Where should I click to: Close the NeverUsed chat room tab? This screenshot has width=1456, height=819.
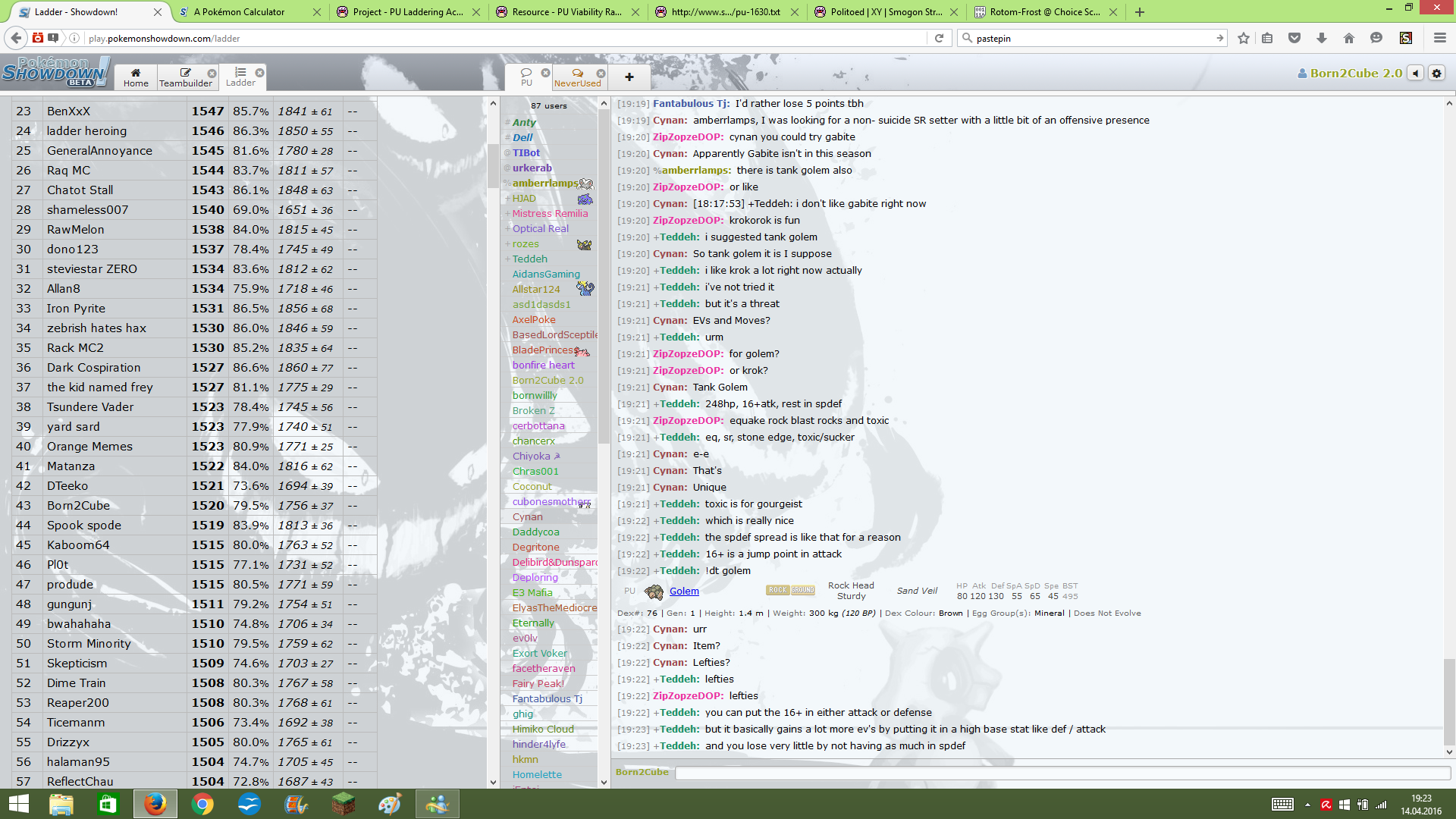pyautogui.click(x=600, y=74)
